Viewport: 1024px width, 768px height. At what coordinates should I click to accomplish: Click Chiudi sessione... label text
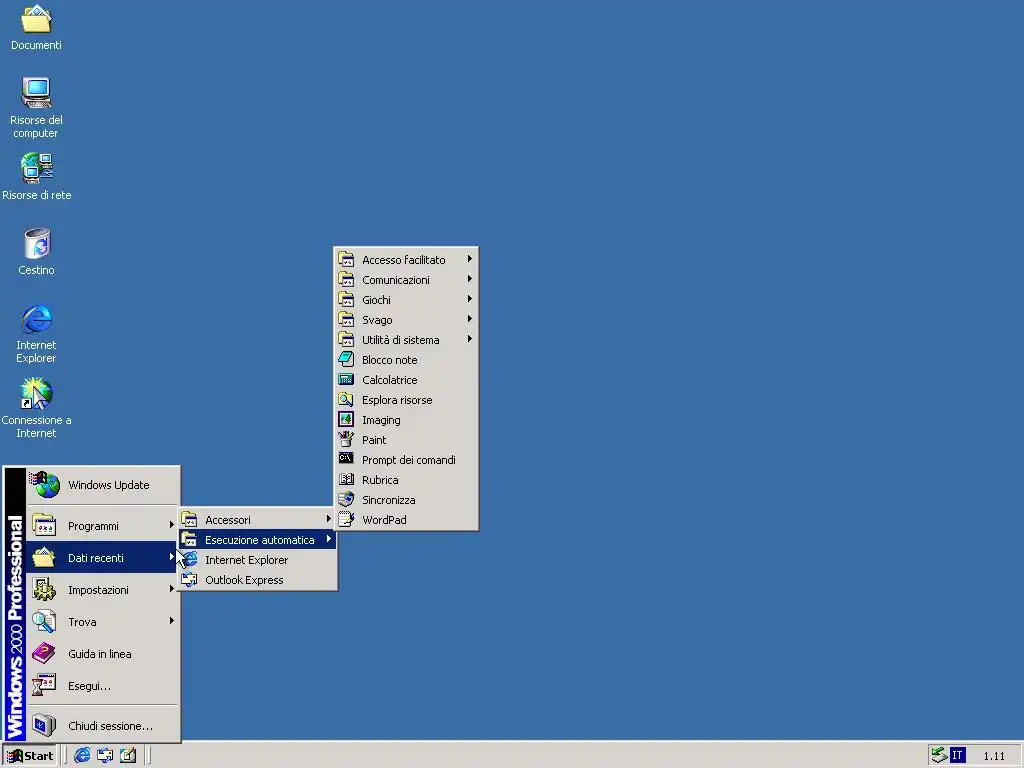(x=110, y=726)
